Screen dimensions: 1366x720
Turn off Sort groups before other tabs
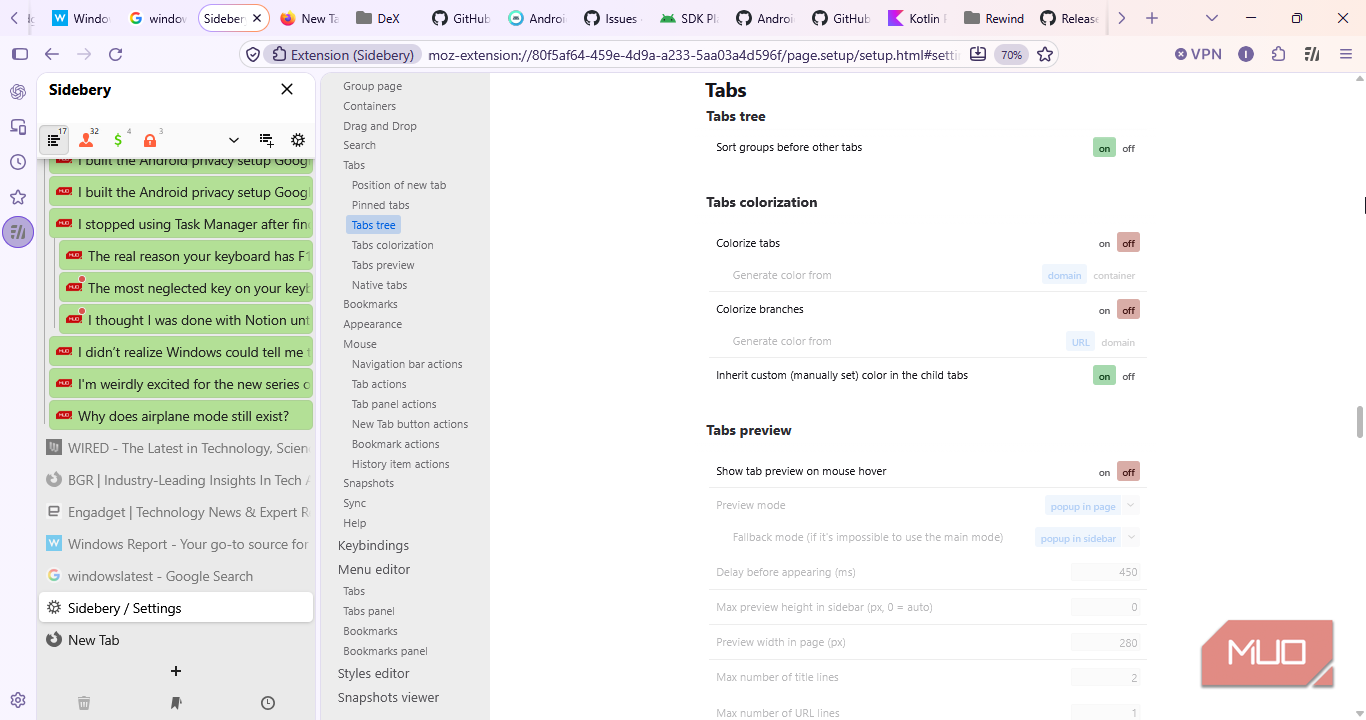(x=1128, y=148)
